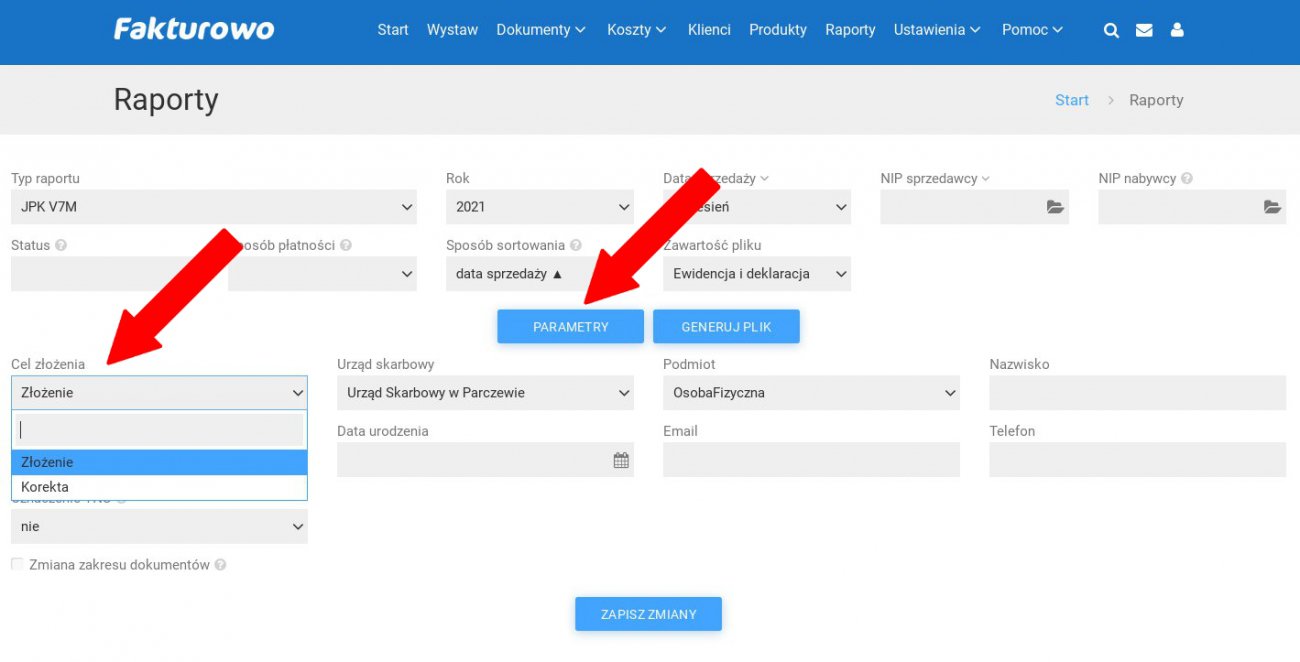Open calendar icon in Data urodzenia field
1300x662 pixels.
tap(621, 460)
